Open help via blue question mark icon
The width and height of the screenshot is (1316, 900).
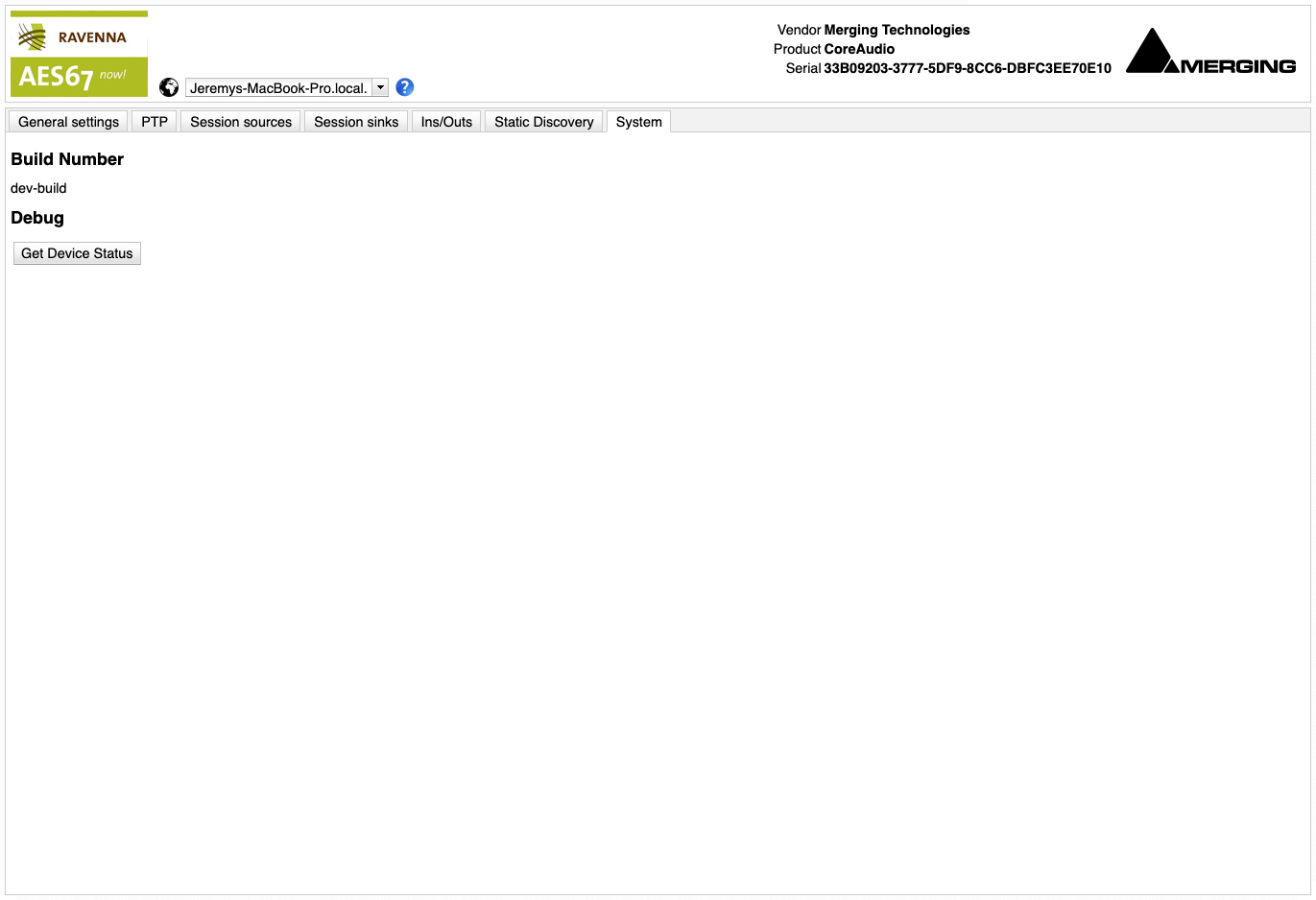tap(405, 87)
